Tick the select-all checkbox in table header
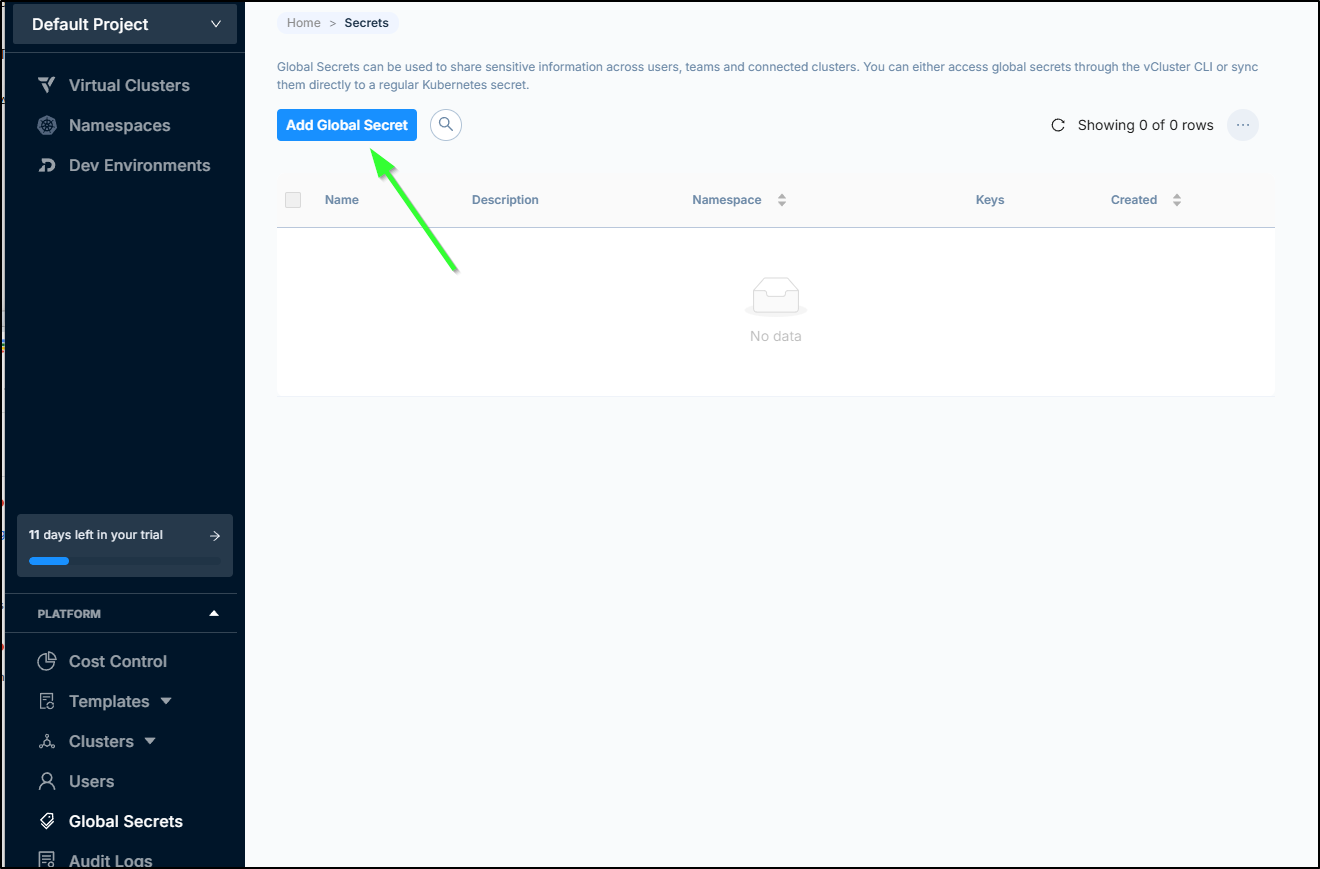Viewport: 1320px width, 869px height. point(293,200)
